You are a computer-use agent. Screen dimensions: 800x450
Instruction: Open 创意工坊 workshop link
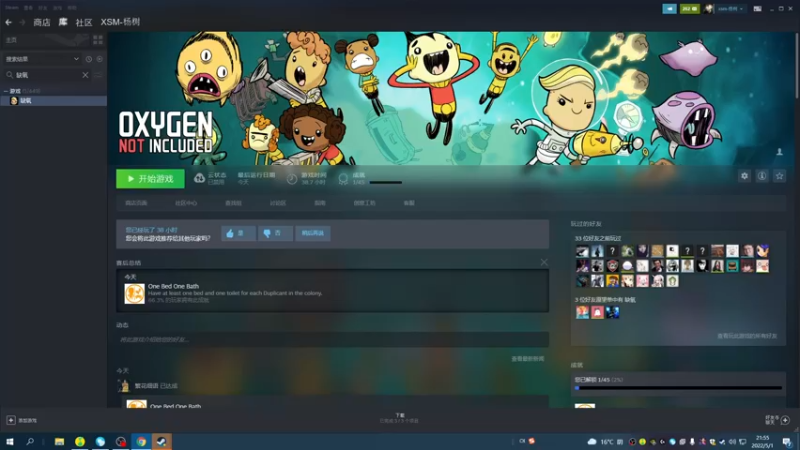tap(364, 203)
